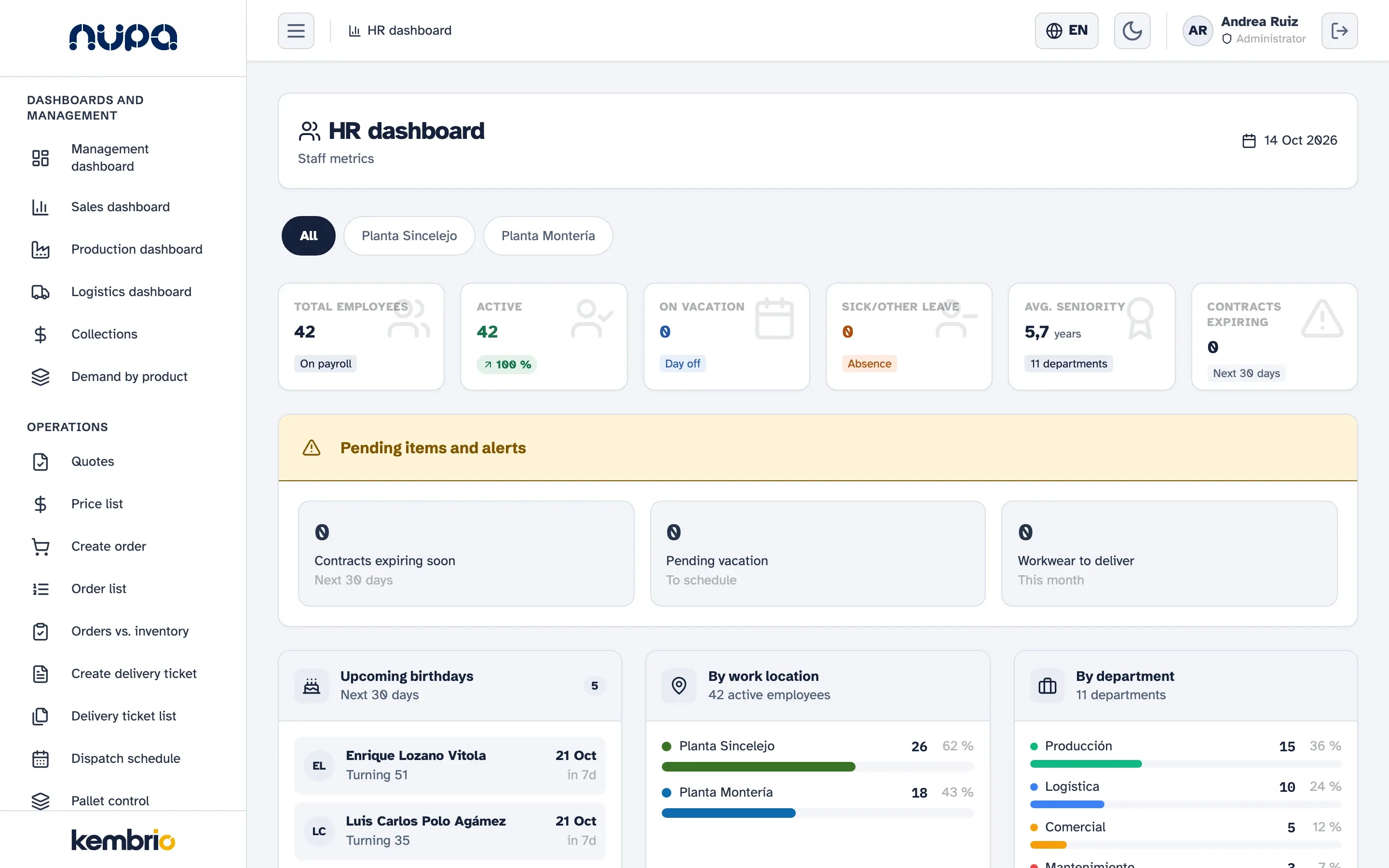Open the AR user avatar
This screenshot has width=1389, height=868.
(x=1198, y=30)
